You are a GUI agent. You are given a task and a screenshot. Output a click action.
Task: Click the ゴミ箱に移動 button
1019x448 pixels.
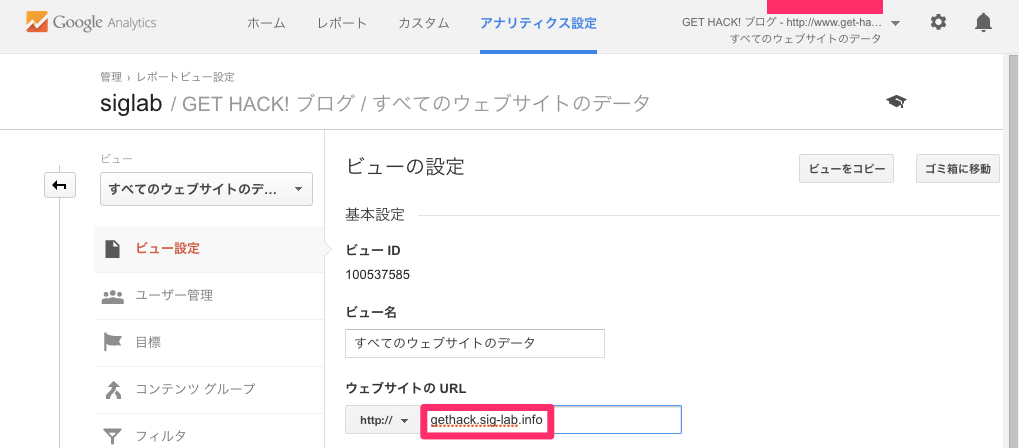(957, 168)
